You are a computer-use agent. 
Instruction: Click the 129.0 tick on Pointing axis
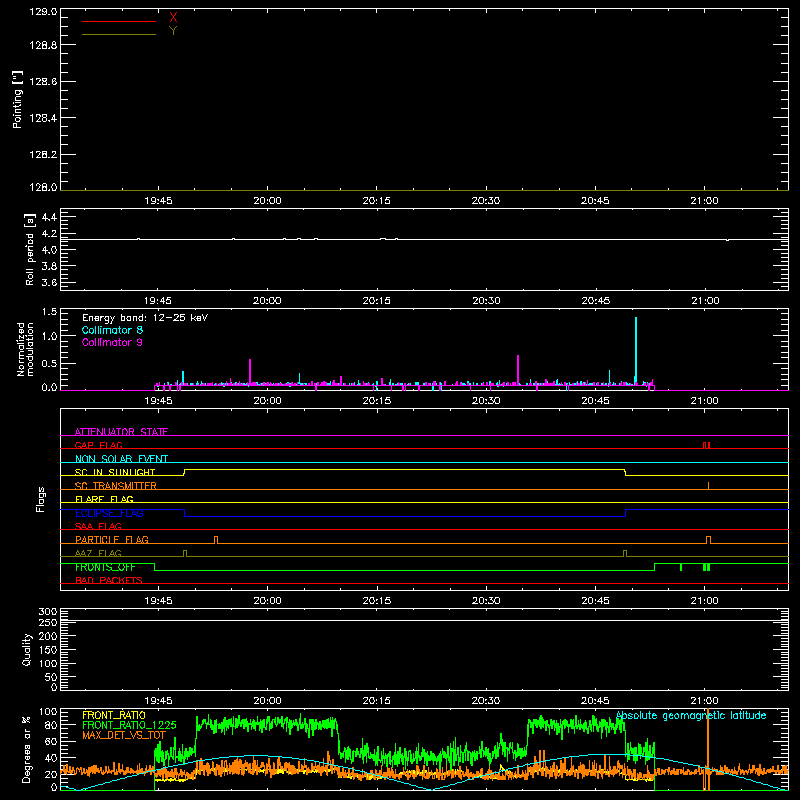coord(43,11)
